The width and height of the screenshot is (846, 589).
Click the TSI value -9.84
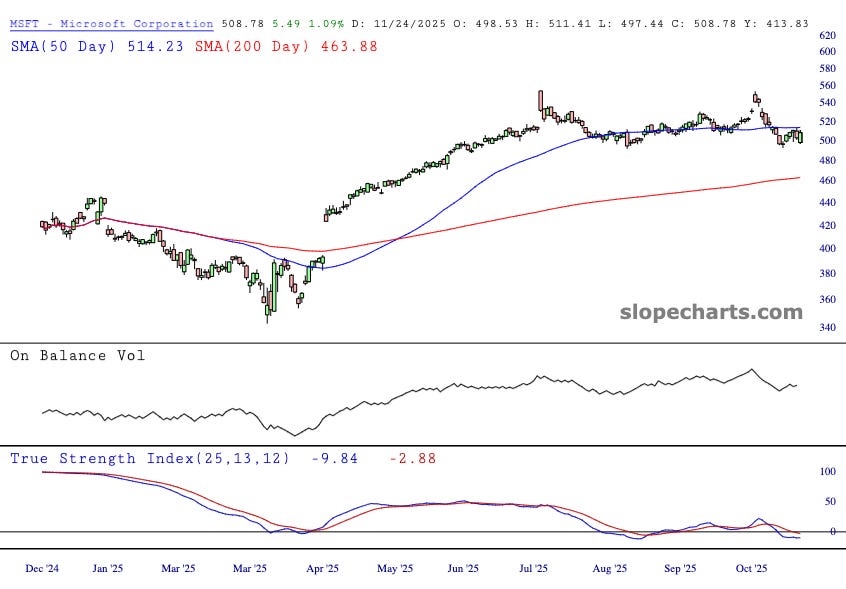pos(335,458)
